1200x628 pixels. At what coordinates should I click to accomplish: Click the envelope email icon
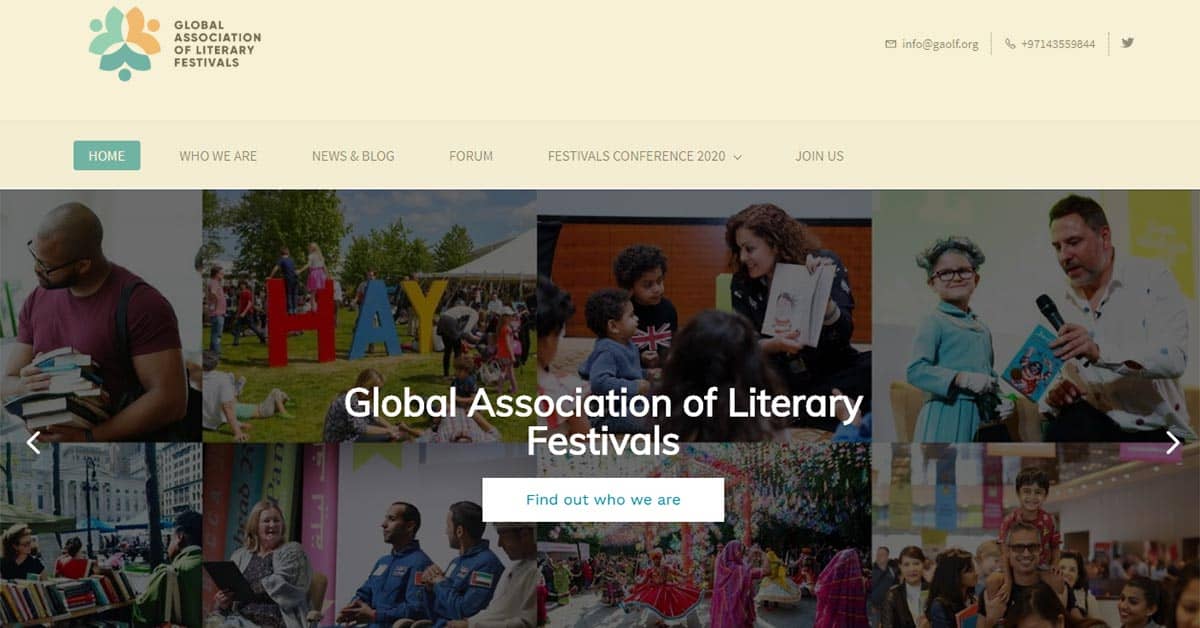[x=890, y=44]
